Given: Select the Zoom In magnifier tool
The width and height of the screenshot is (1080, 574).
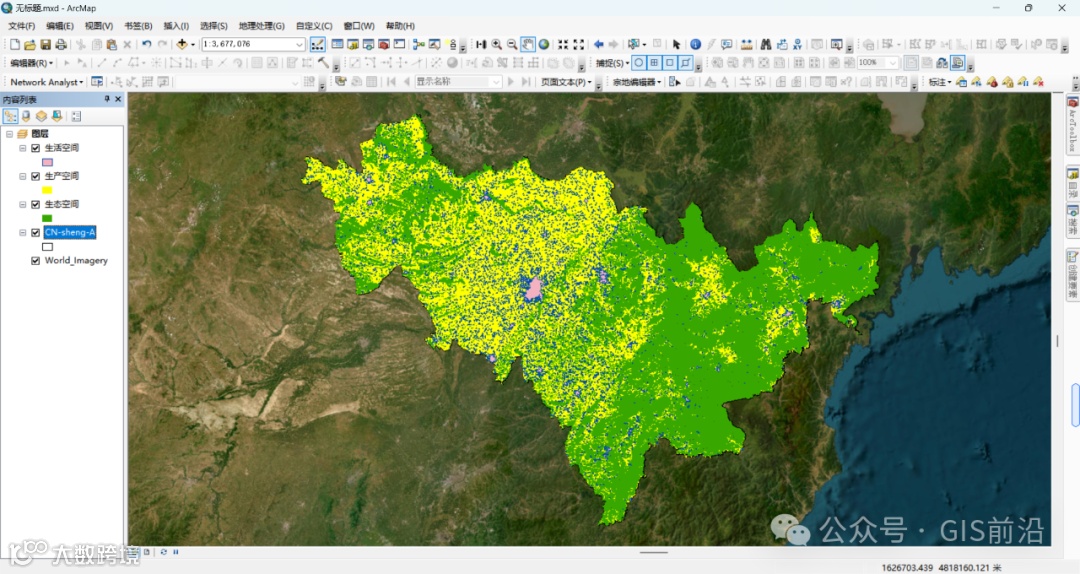Looking at the screenshot, I should click(x=497, y=44).
